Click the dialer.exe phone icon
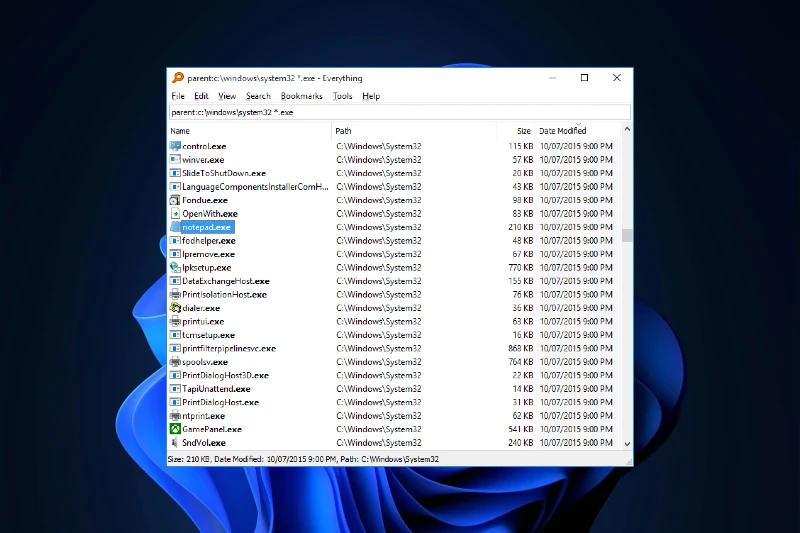Screen dimensions: 800x533 point(175,308)
